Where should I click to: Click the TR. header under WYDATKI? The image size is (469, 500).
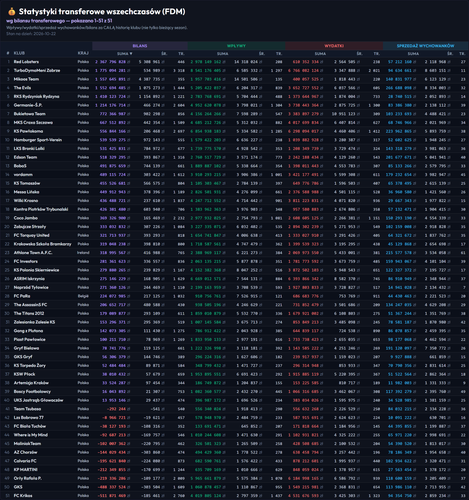pos(377,53)
